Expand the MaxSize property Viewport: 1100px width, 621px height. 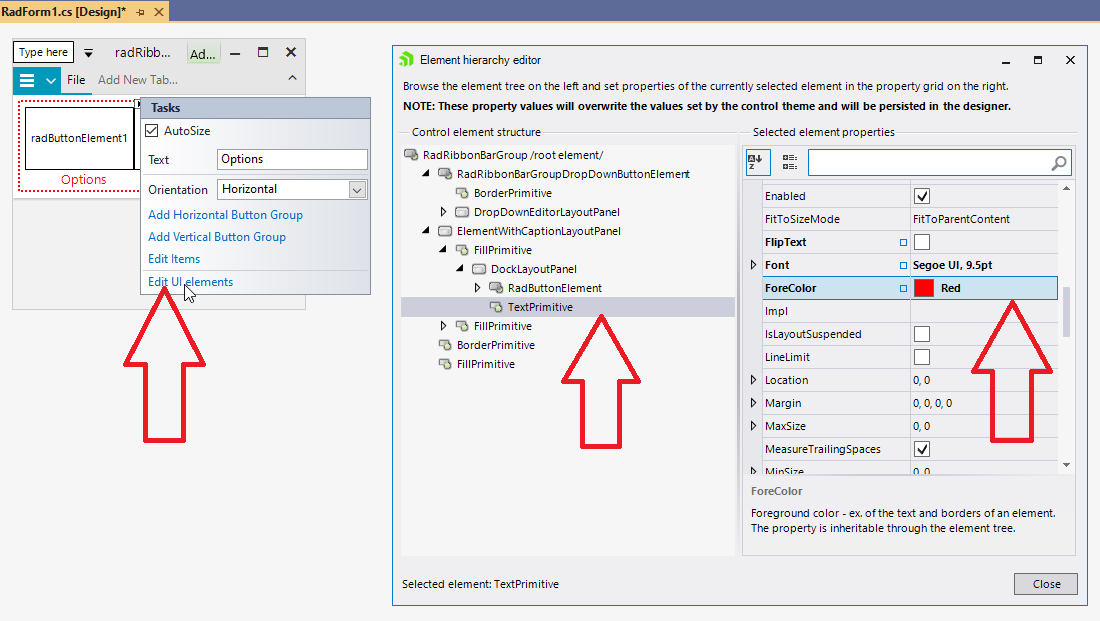[753, 426]
